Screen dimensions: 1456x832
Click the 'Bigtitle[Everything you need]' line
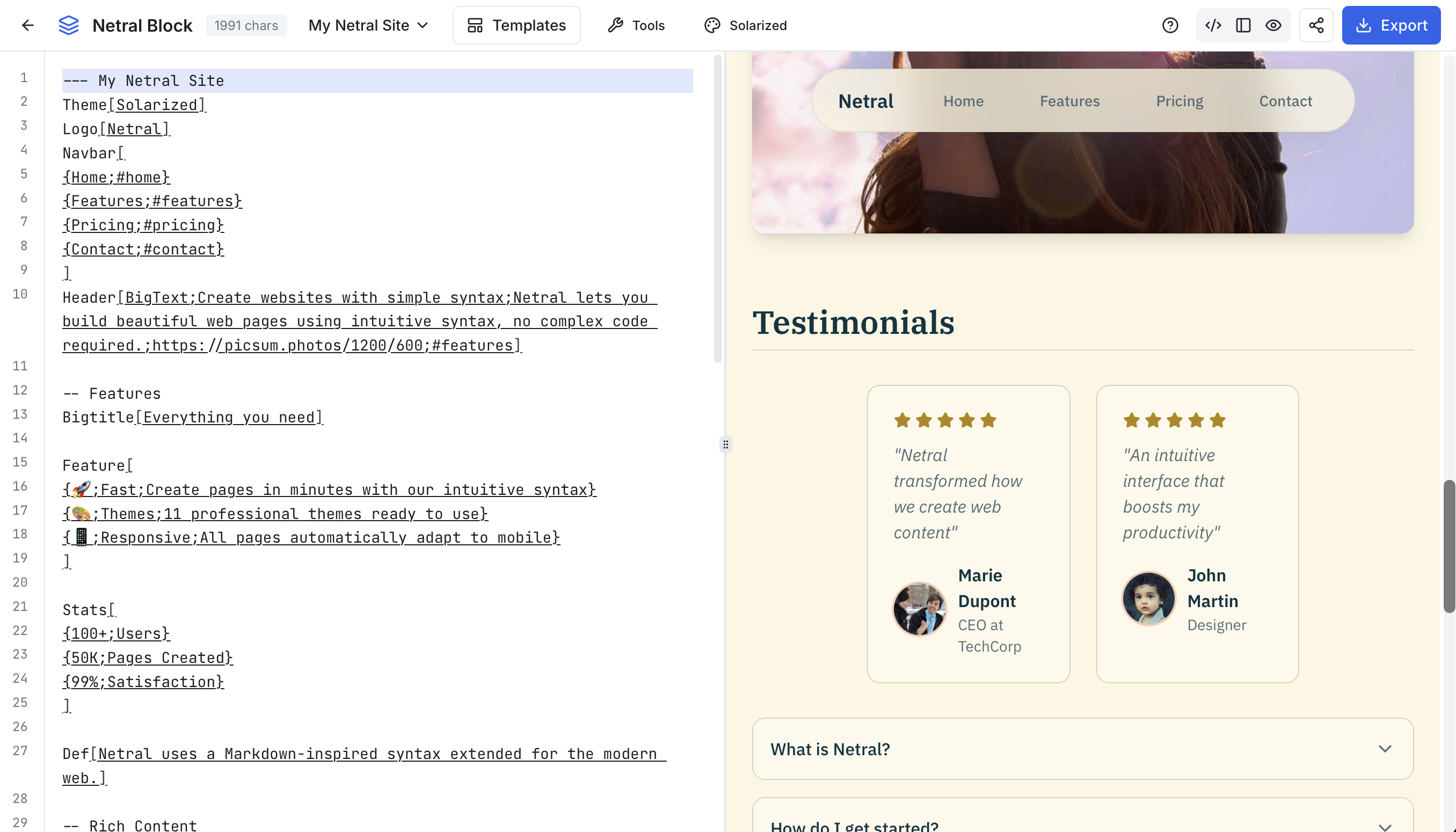(x=193, y=417)
